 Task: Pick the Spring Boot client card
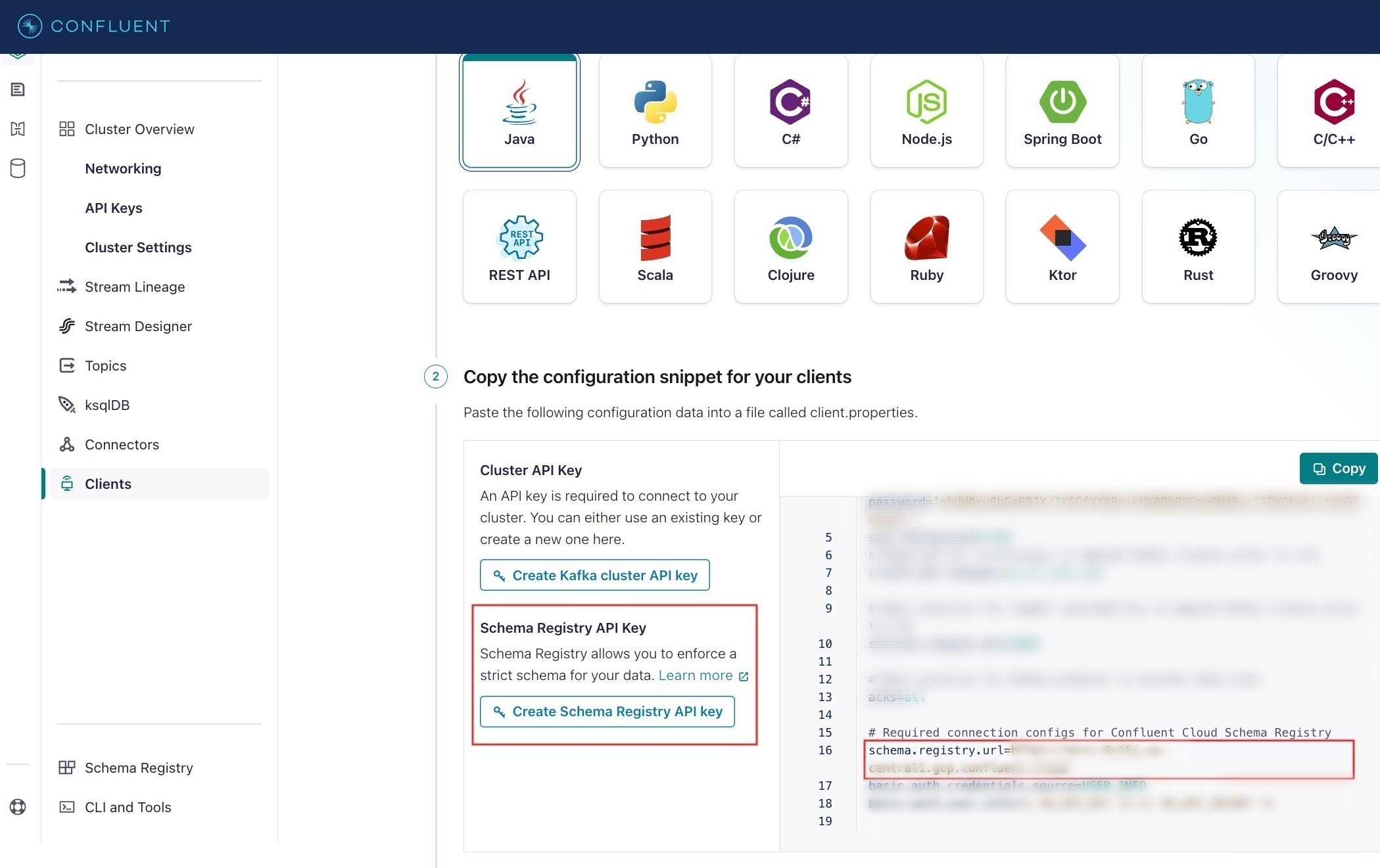pos(1062,110)
